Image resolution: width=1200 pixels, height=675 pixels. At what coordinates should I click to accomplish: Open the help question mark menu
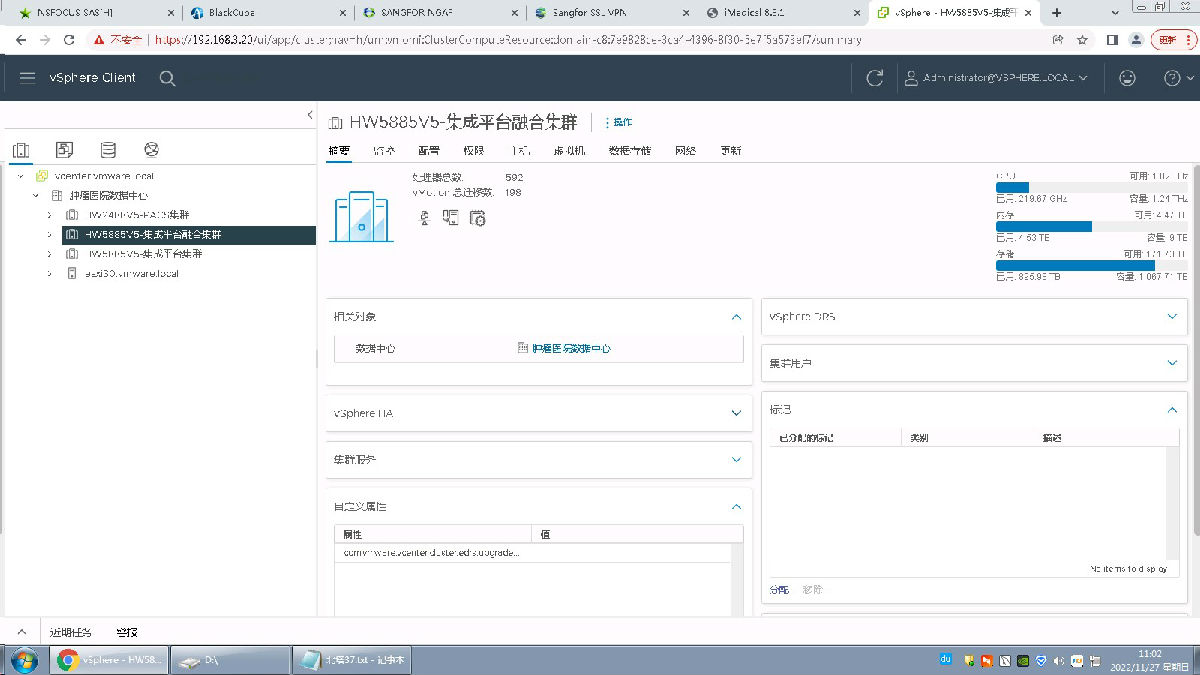click(1177, 78)
